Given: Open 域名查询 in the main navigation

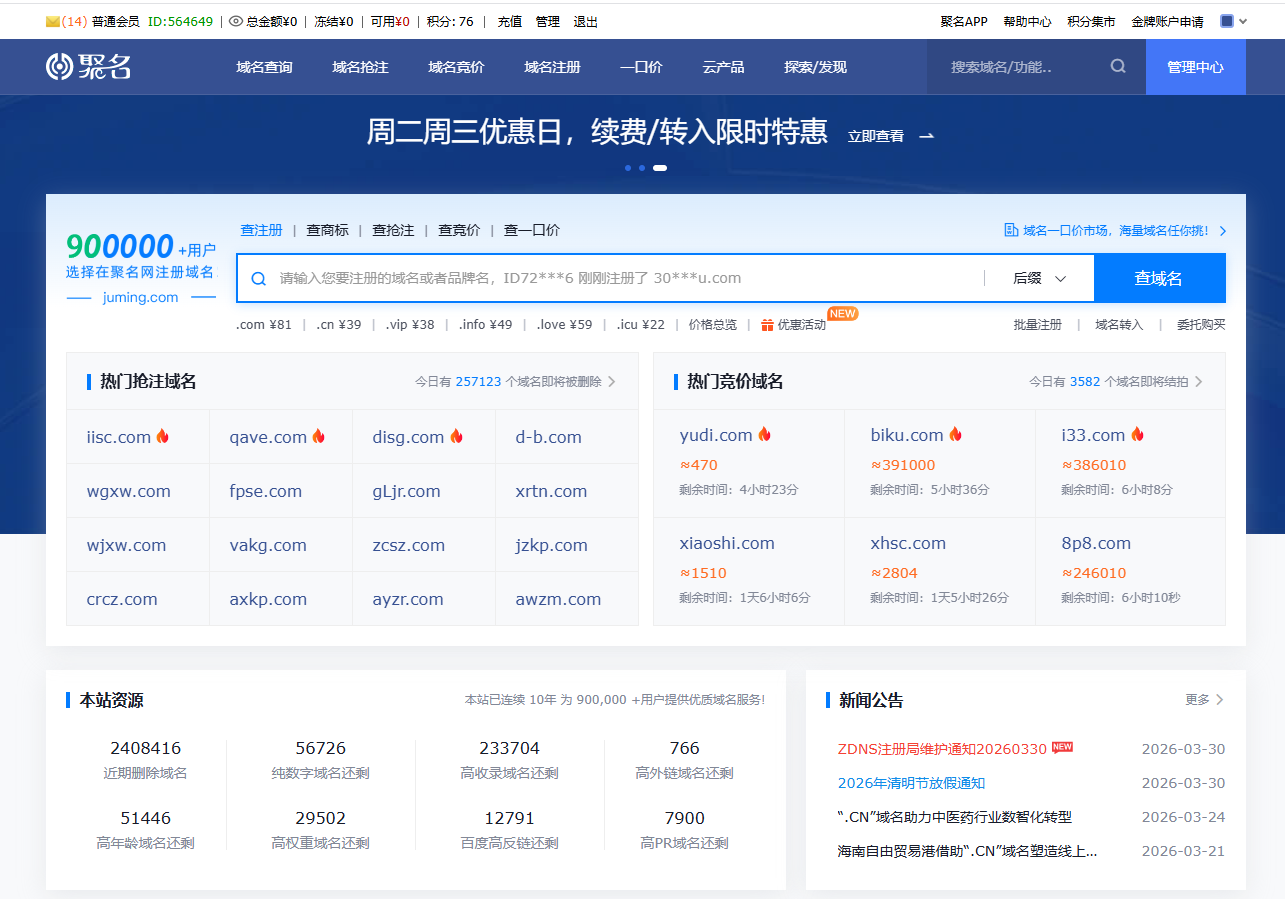Looking at the screenshot, I should [264, 67].
